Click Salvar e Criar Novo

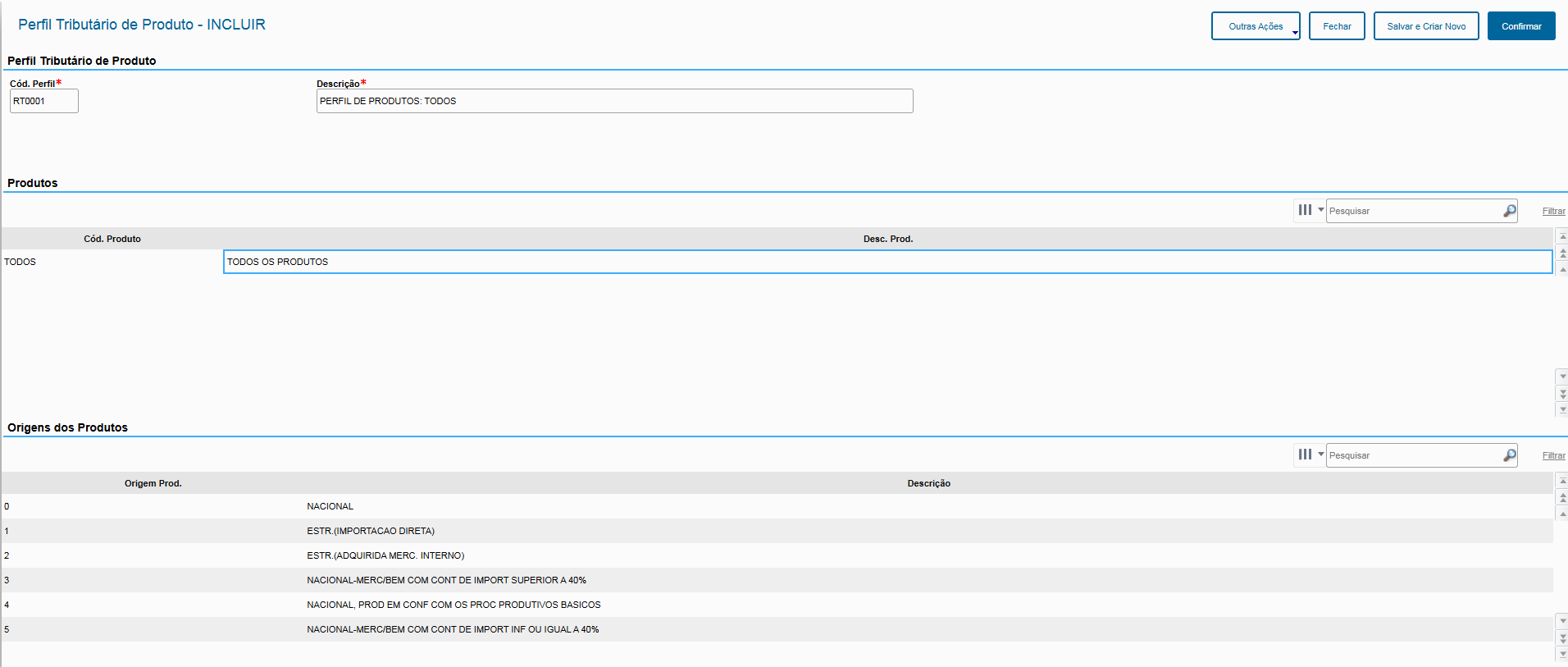[1425, 26]
